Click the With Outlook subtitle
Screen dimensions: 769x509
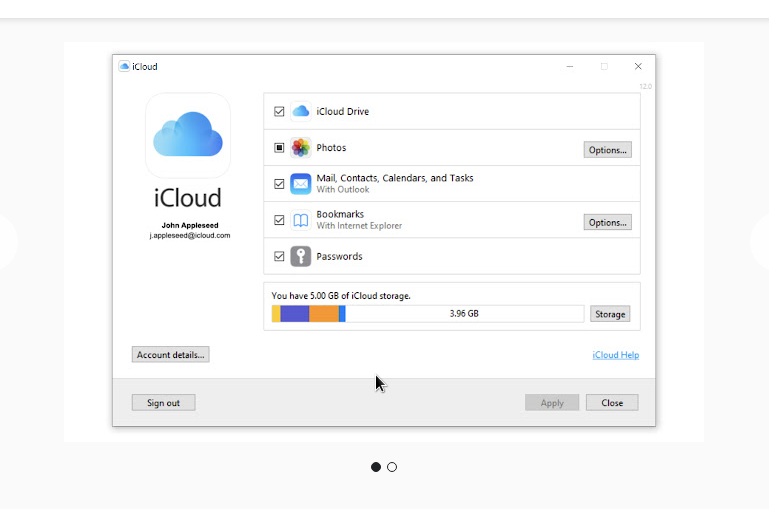(343, 189)
